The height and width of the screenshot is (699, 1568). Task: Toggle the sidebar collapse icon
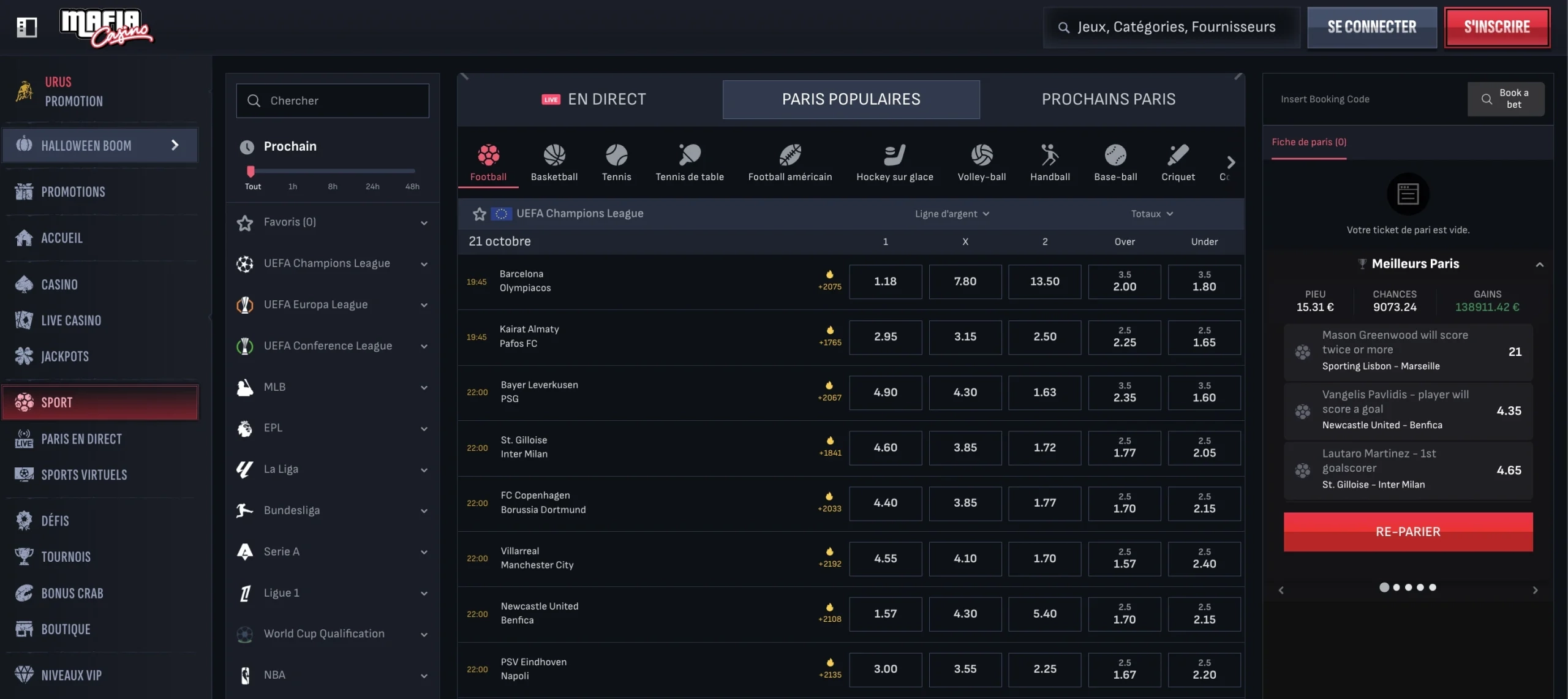(26, 27)
